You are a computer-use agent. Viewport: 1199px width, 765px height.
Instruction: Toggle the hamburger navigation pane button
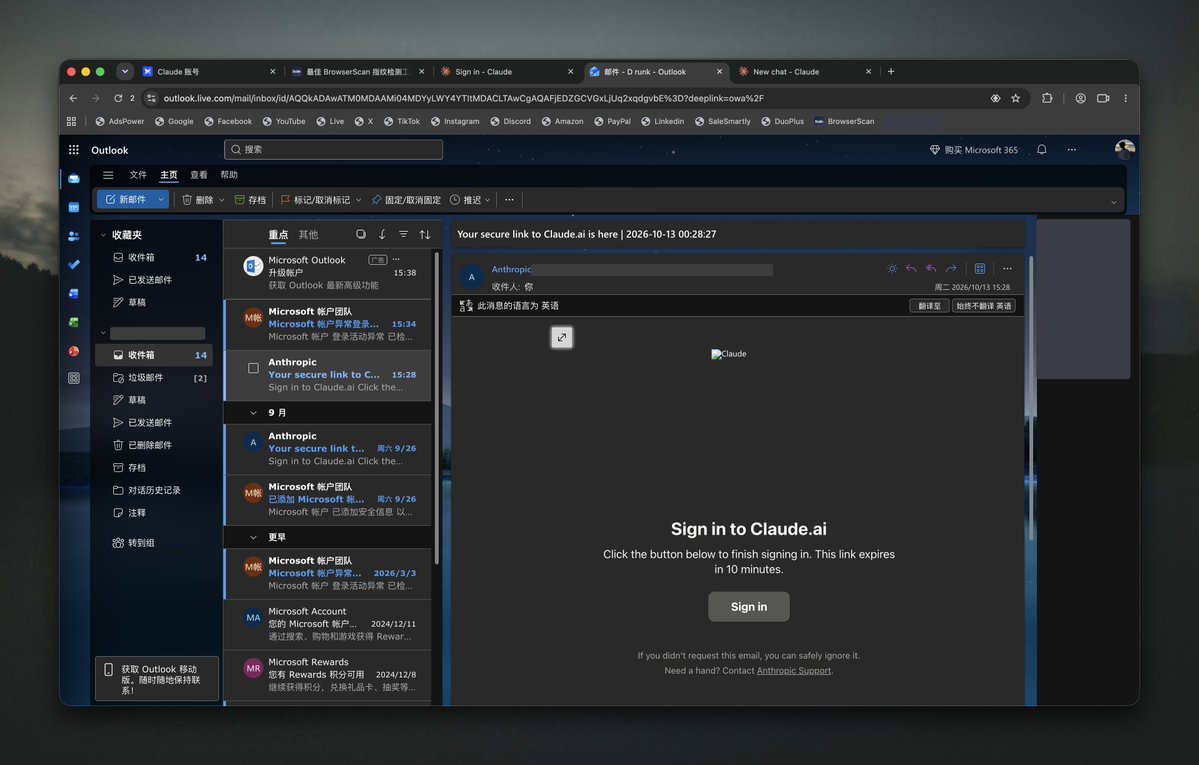(108, 175)
